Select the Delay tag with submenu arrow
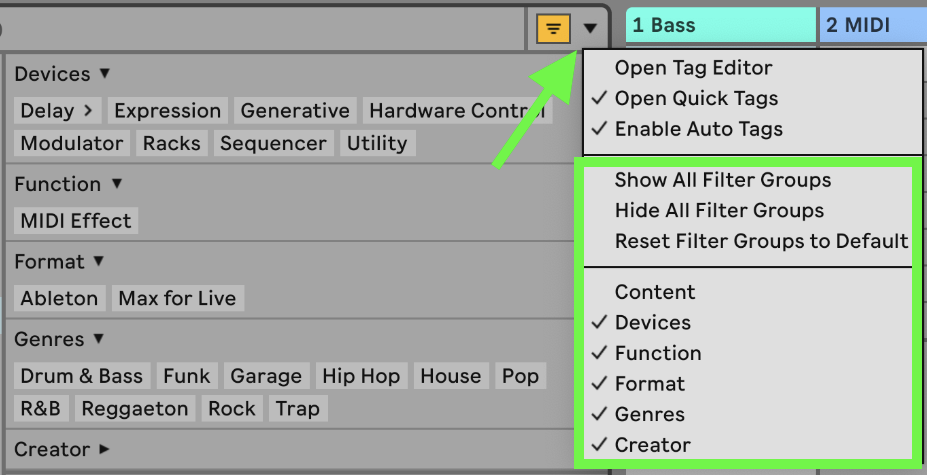The width and height of the screenshot is (927, 475). (x=57, y=111)
